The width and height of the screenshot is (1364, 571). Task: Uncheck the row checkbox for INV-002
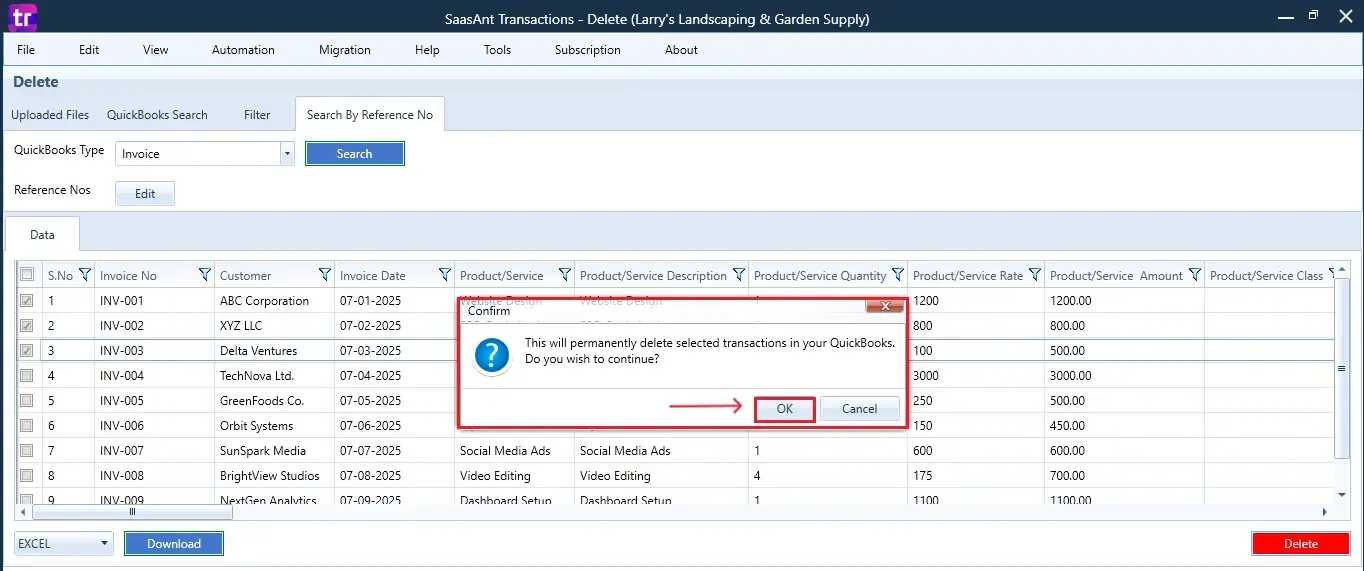(x=27, y=325)
